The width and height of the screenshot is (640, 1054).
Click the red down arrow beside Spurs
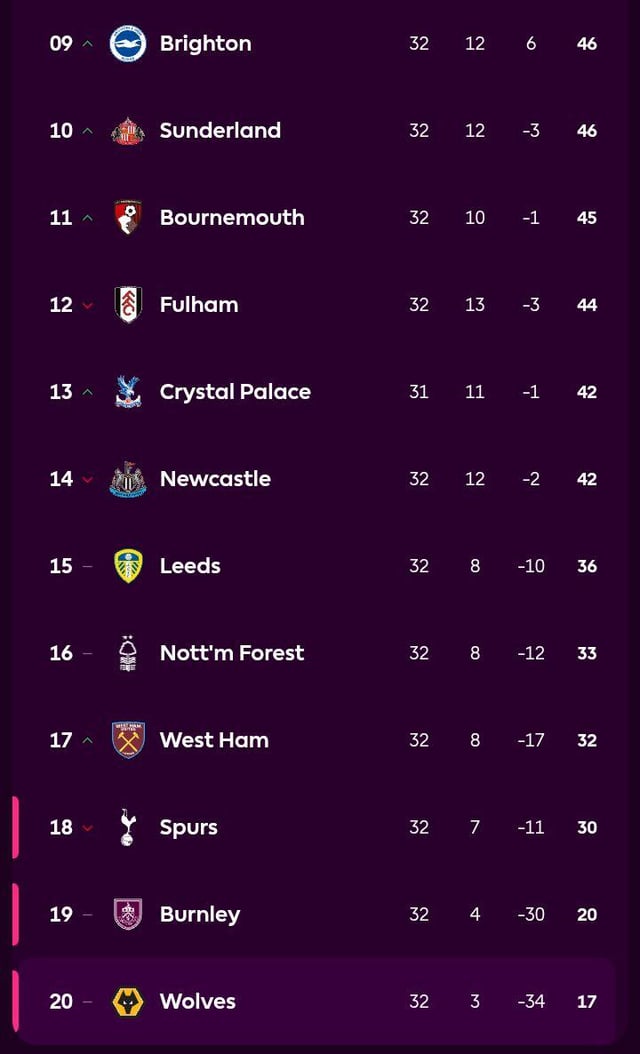click(88, 828)
